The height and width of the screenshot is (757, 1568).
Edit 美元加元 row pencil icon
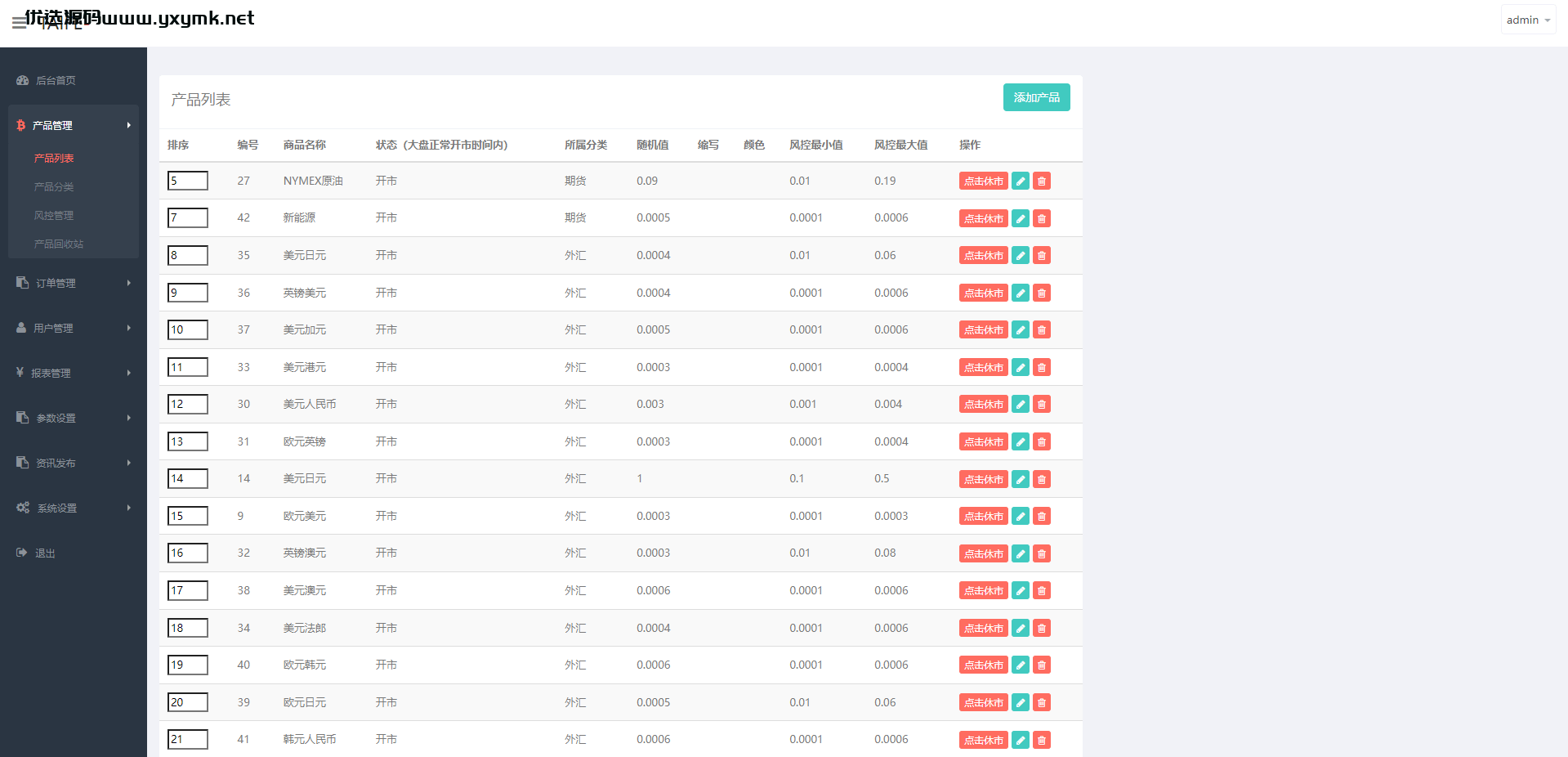(x=1021, y=329)
